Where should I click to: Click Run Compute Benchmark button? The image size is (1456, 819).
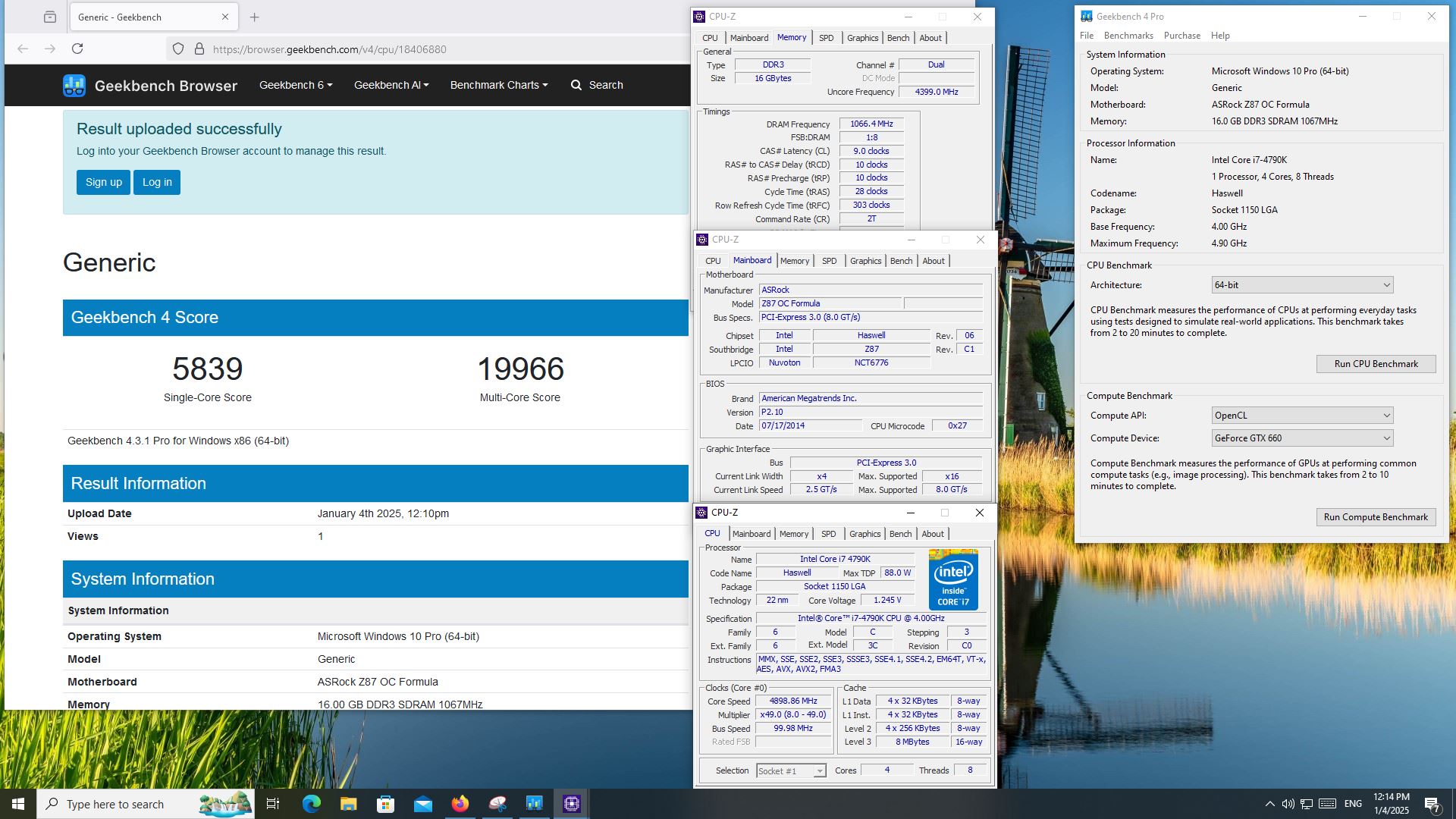[x=1376, y=517]
